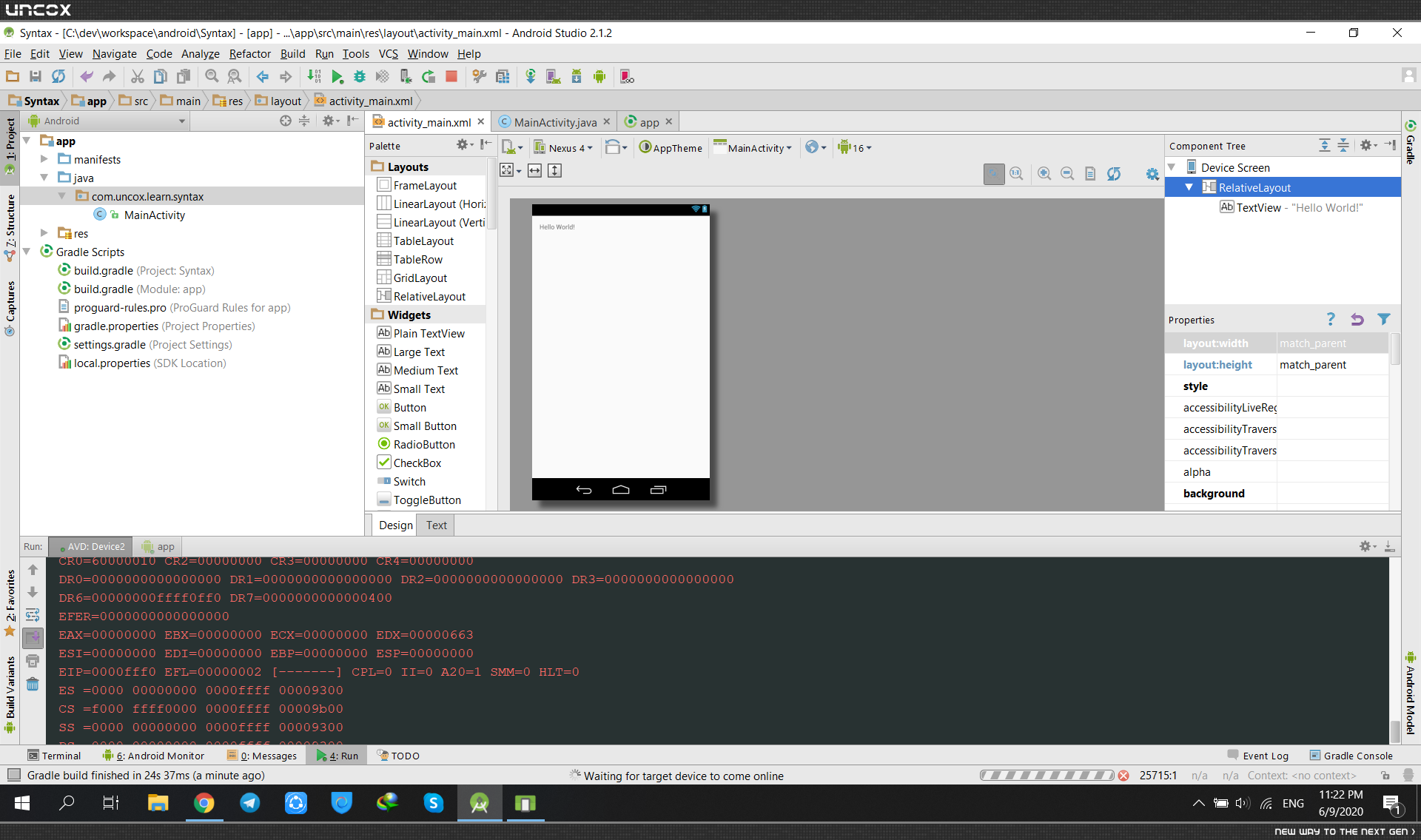Viewport: 1421px width, 840px height.
Task: Select MainActivity class in project tree
Action: [155, 215]
